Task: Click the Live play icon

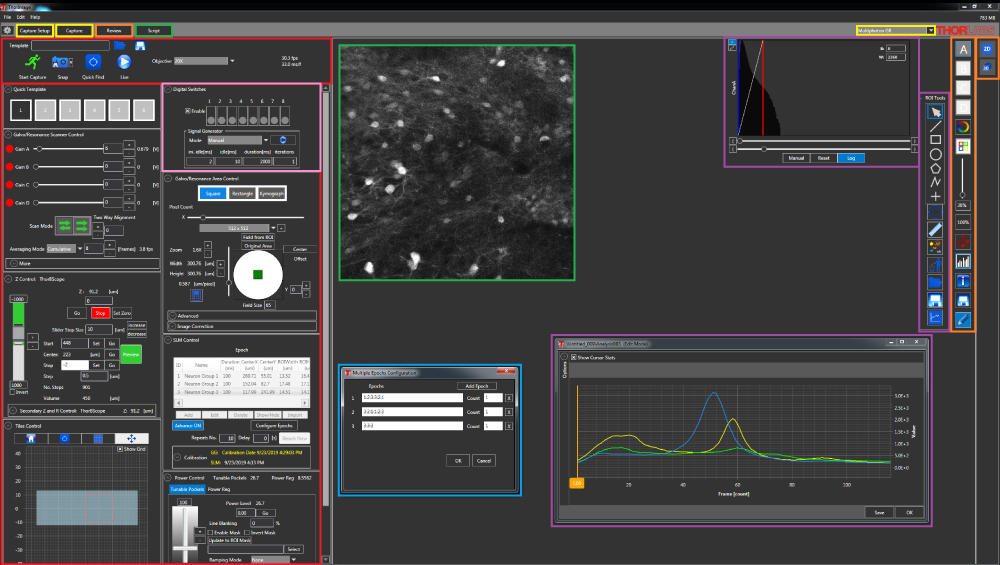Action: [x=125, y=62]
